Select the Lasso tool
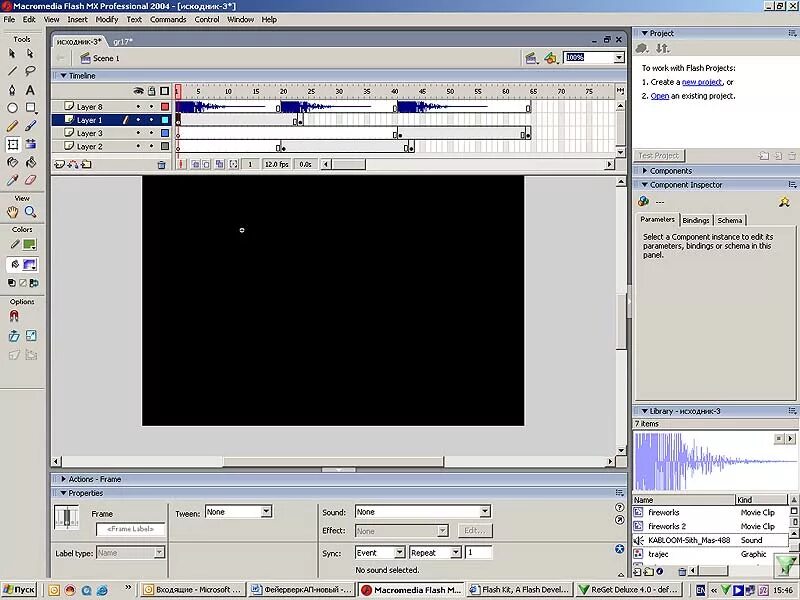 pos(30,71)
